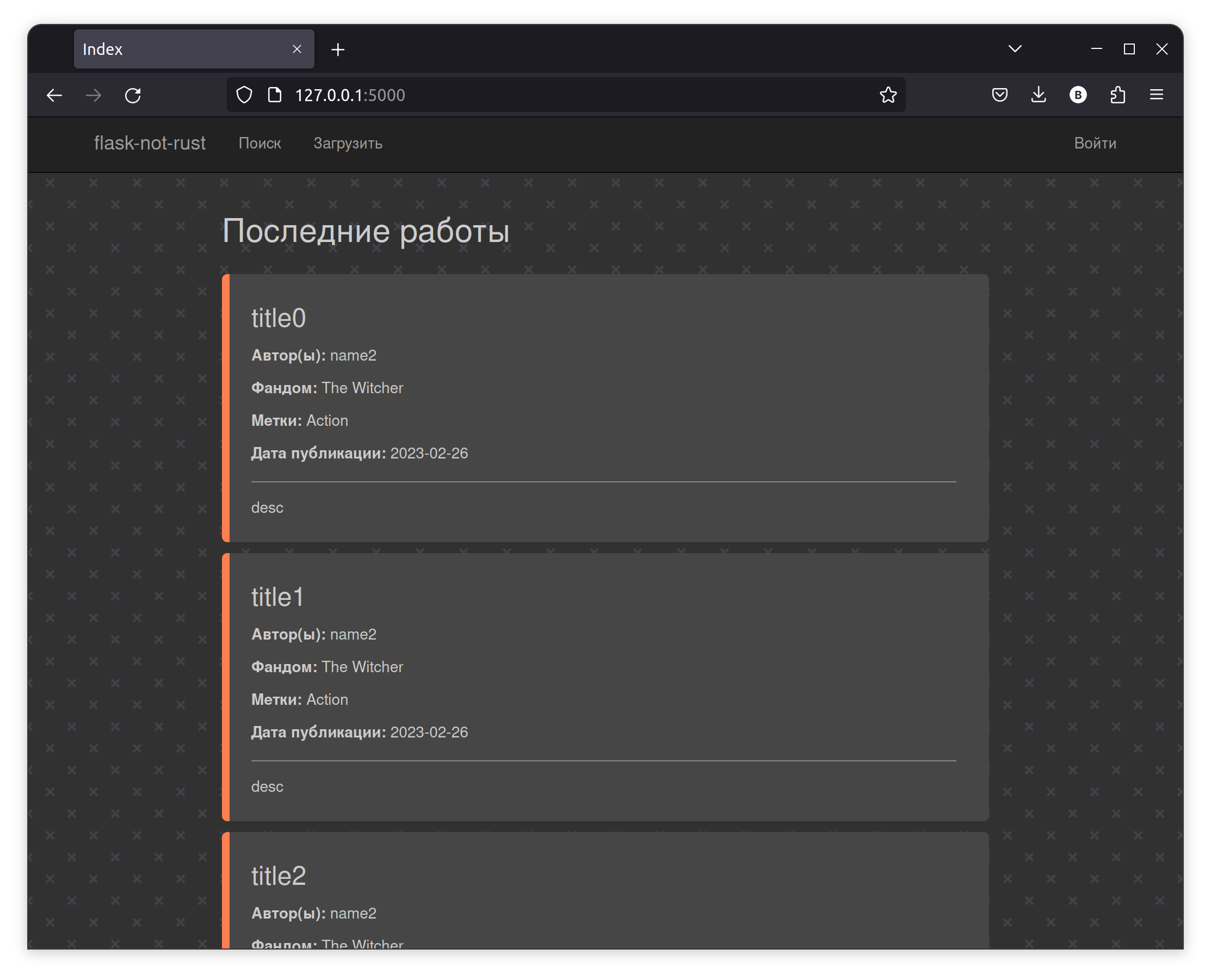Open a new tab with plus

coord(338,49)
